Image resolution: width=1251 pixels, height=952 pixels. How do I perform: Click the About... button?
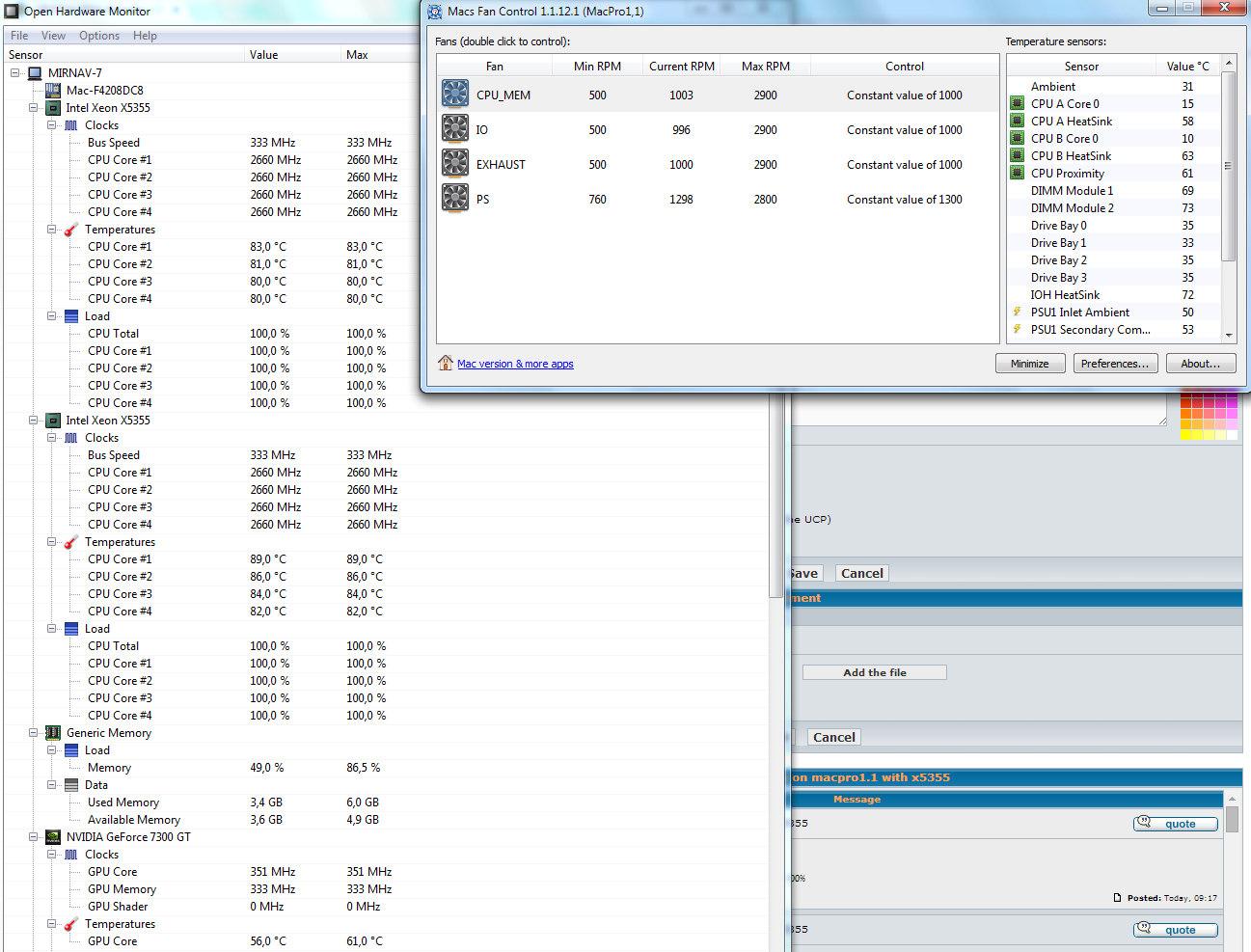click(x=1201, y=364)
